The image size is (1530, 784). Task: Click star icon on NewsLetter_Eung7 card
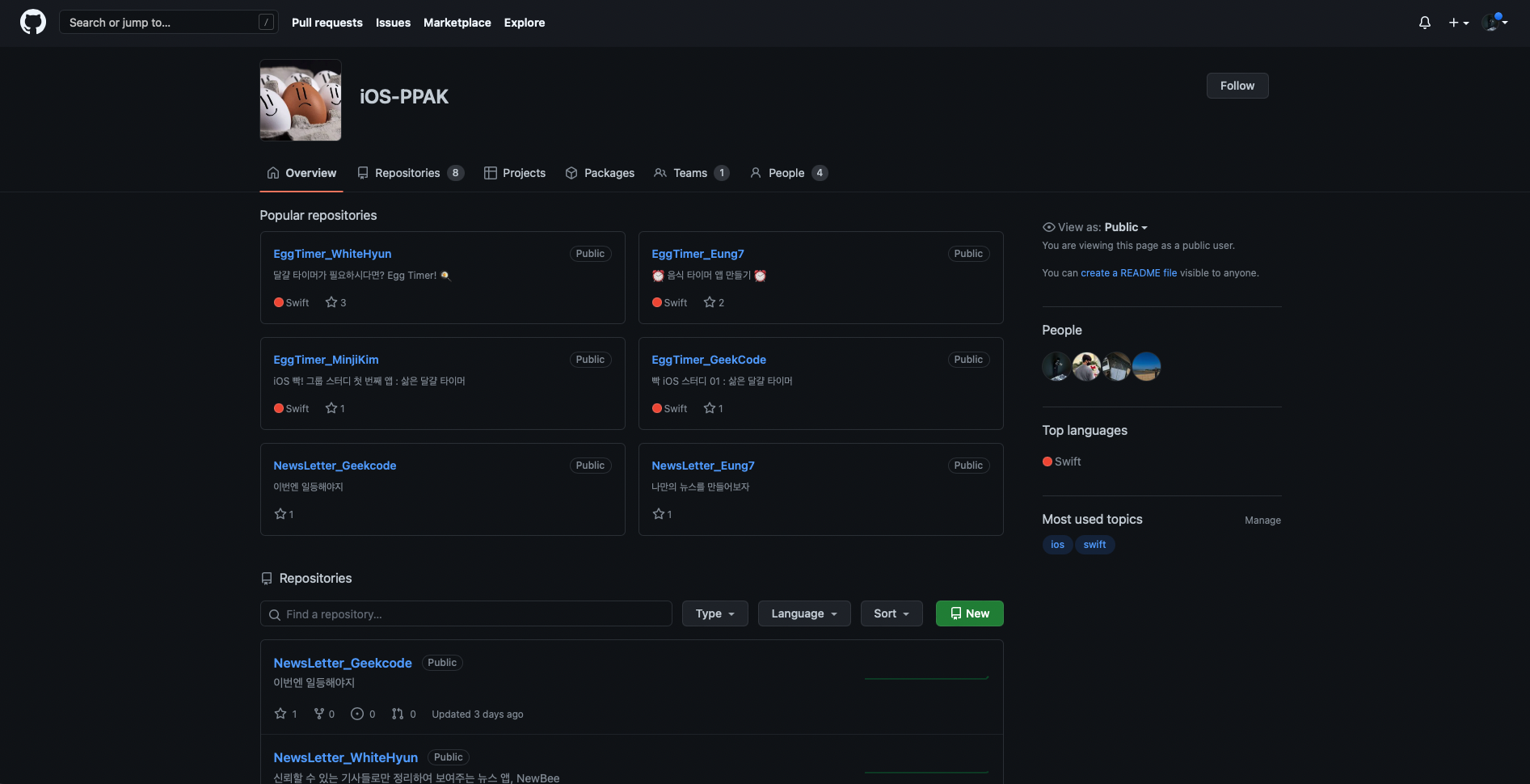(x=658, y=514)
